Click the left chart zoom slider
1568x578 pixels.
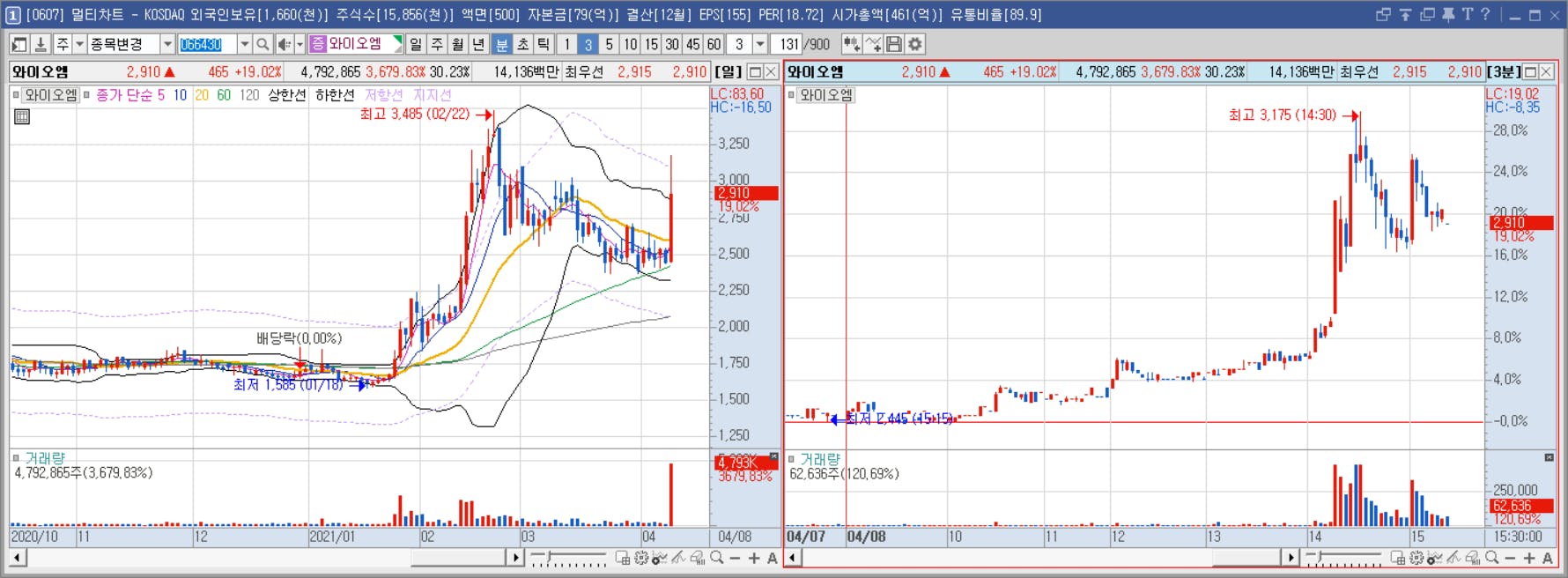click(568, 558)
